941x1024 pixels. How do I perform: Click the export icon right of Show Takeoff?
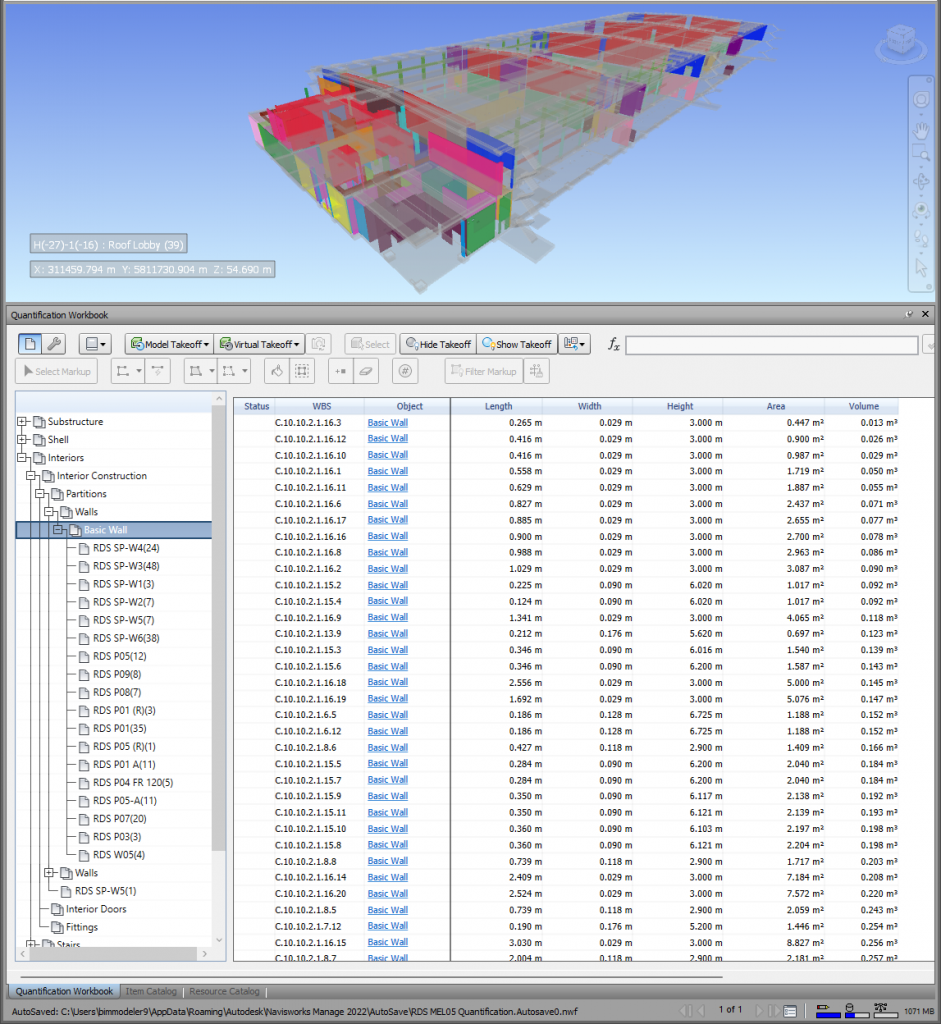tap(570, 344)
